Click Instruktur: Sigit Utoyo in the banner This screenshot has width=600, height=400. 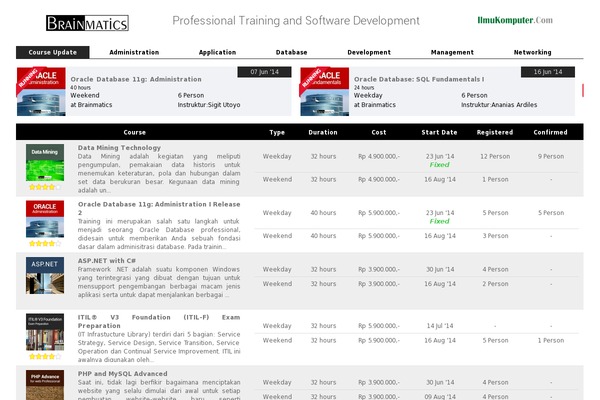209,105
